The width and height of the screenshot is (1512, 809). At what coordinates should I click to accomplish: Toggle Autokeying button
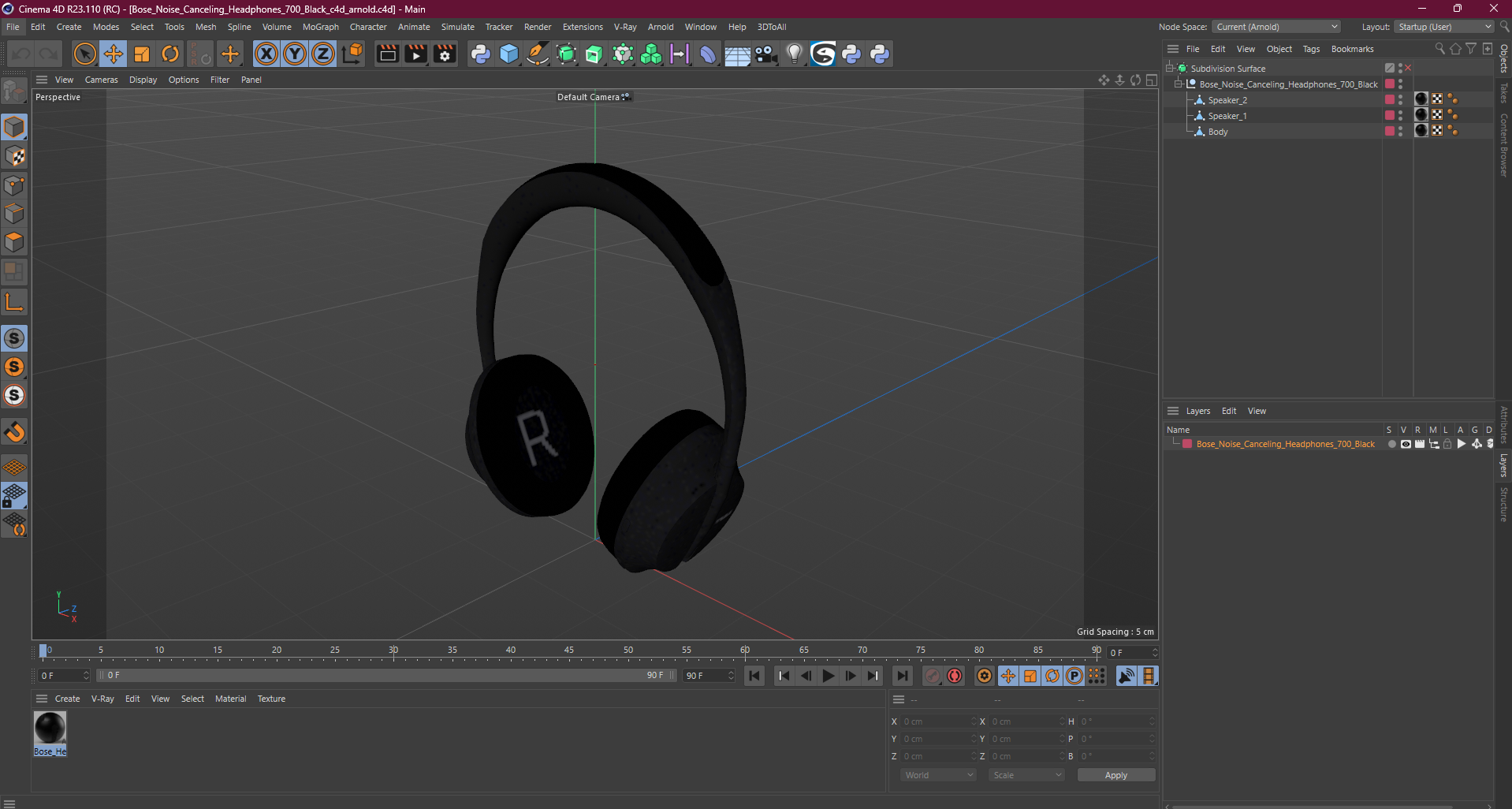pyautogui.click(x=955, y=676)
